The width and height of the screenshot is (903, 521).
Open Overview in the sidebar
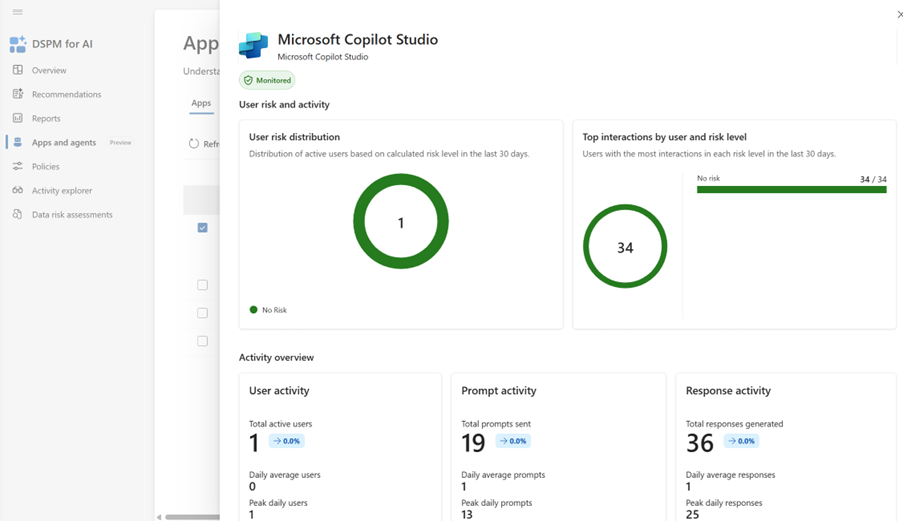49,70
